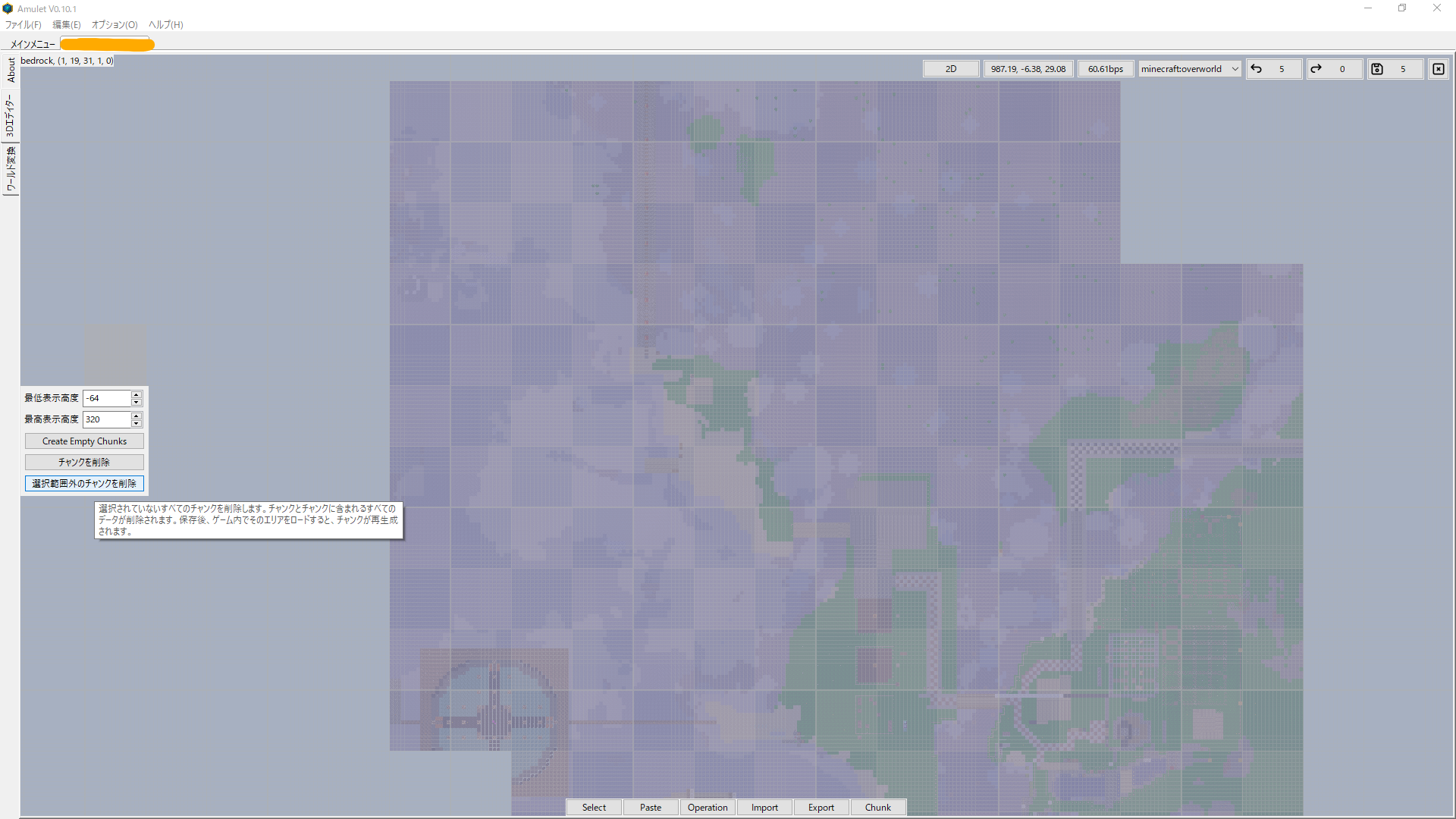Switch to the Operation tool

point(708,808)
